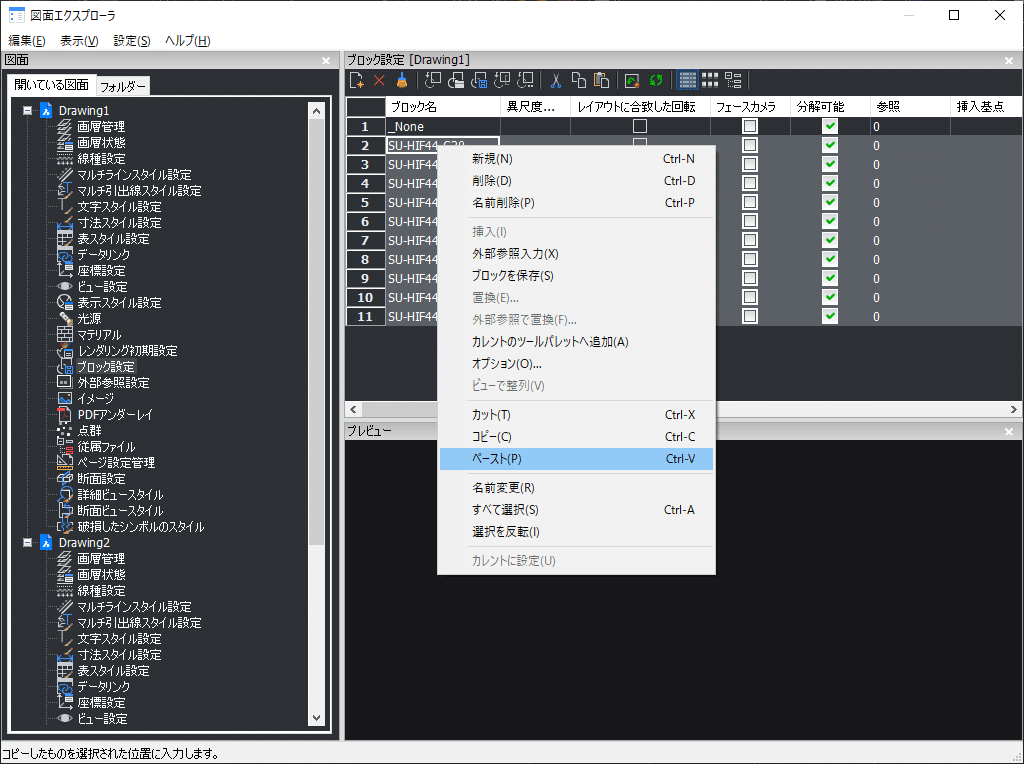Image resolution: width=1024 pixels, height=764 pixels.
Task: Click block table scroll left arrow
Action: [x=353, y=409]
